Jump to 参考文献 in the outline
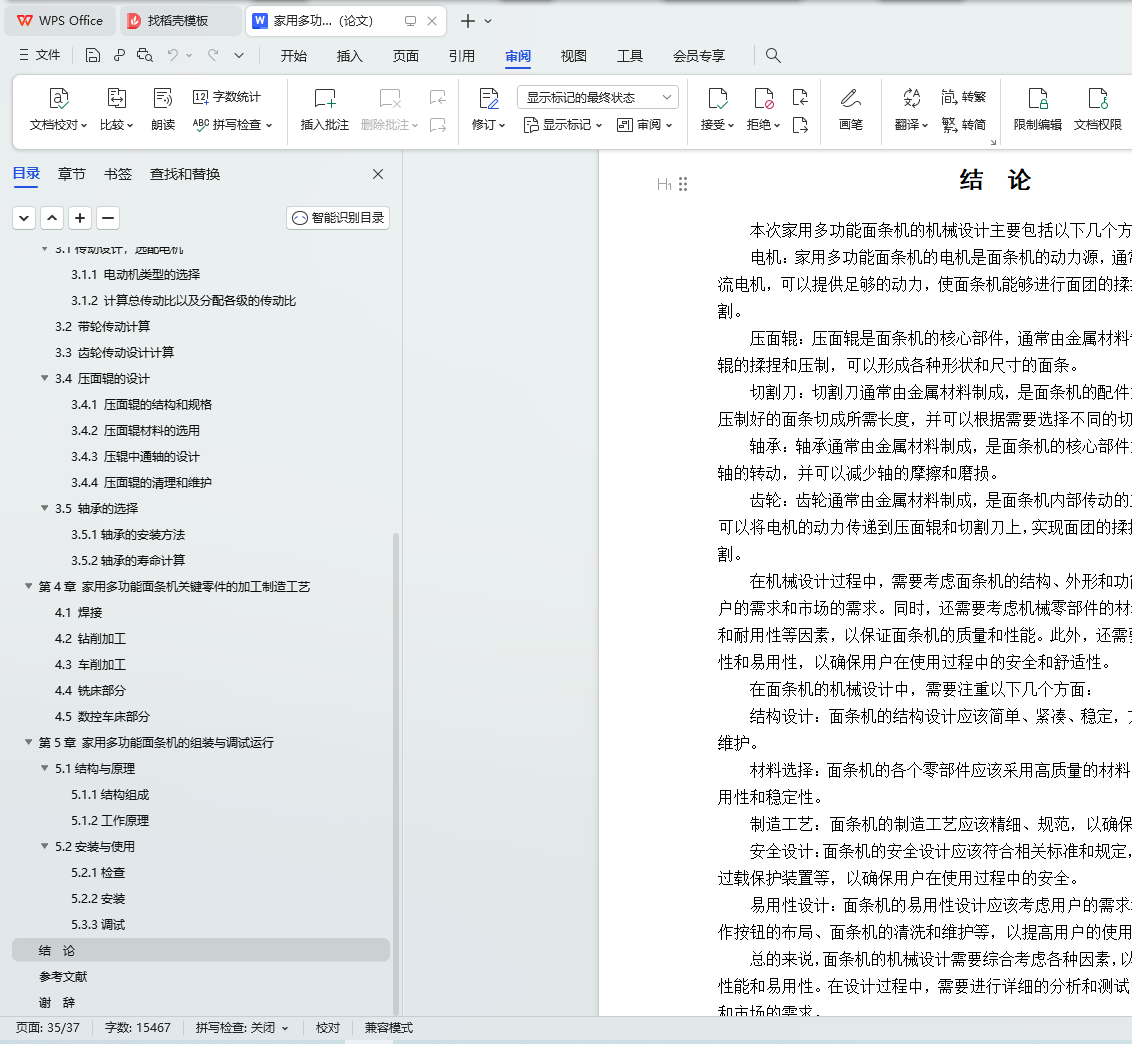This screenshot has height=1044, width=1132. tap(63, 976)
